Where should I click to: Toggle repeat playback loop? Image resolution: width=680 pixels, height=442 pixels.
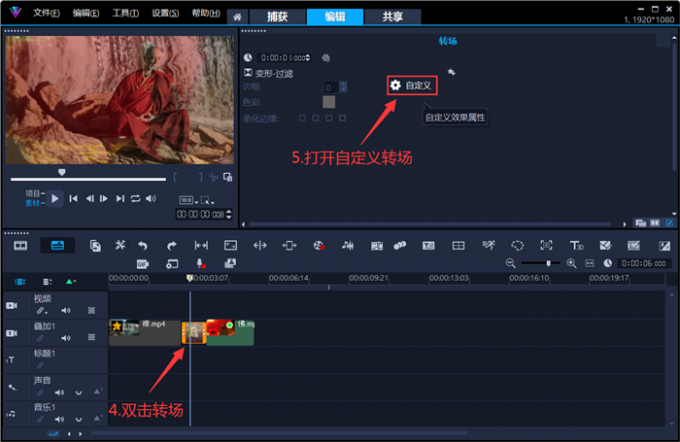(136, 199)
